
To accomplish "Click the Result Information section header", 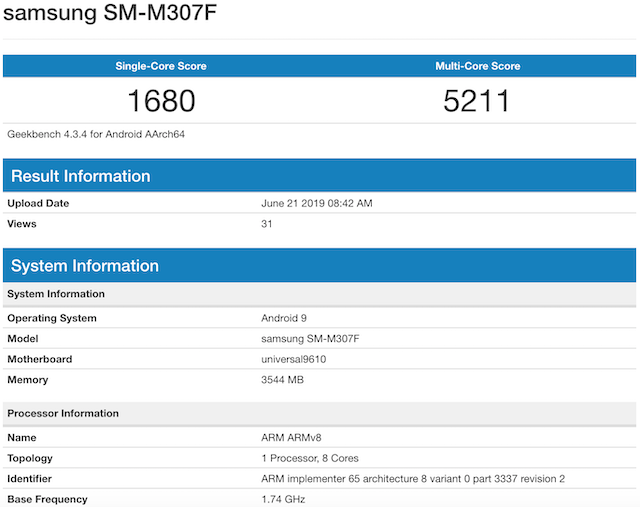I will (80, 176).
